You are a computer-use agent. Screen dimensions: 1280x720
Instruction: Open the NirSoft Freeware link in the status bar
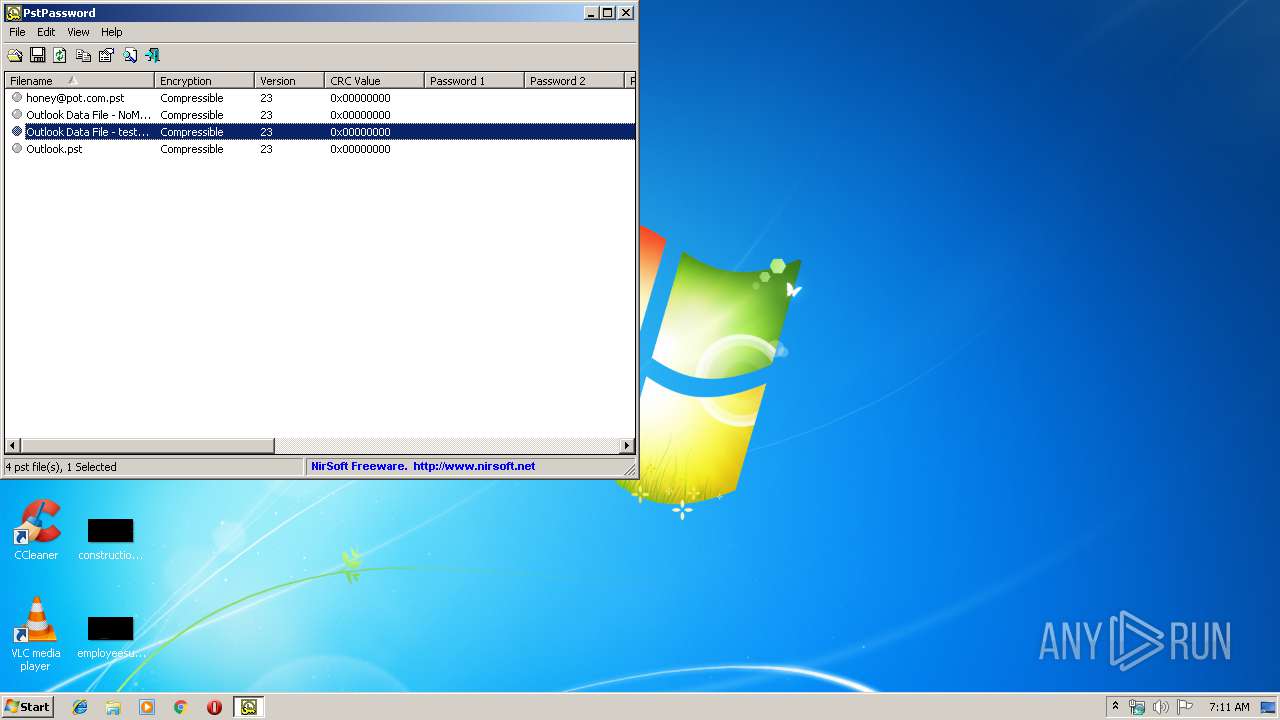point(423,466)
